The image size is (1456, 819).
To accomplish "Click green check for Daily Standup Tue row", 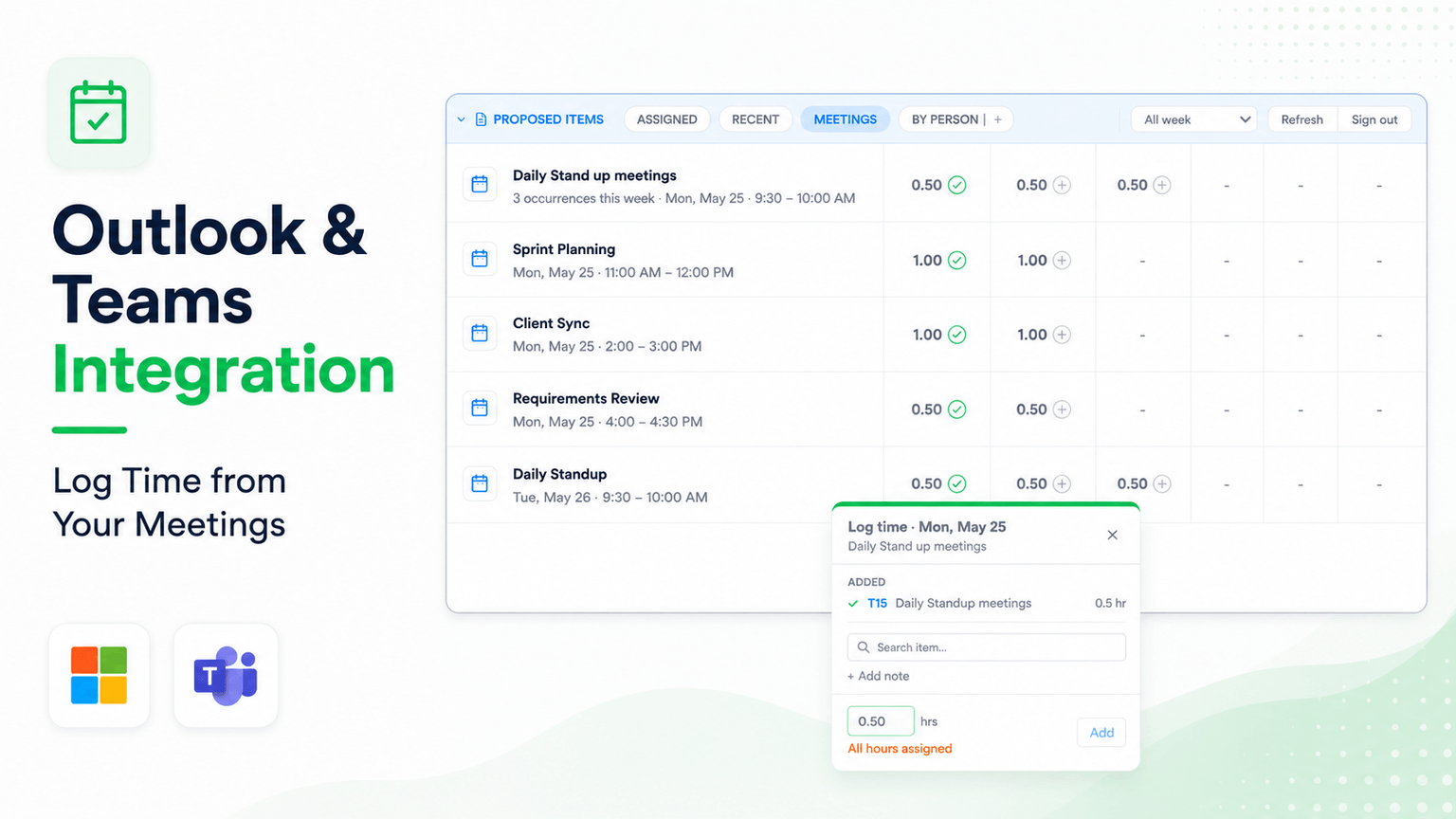I will (x=957, y=483).
